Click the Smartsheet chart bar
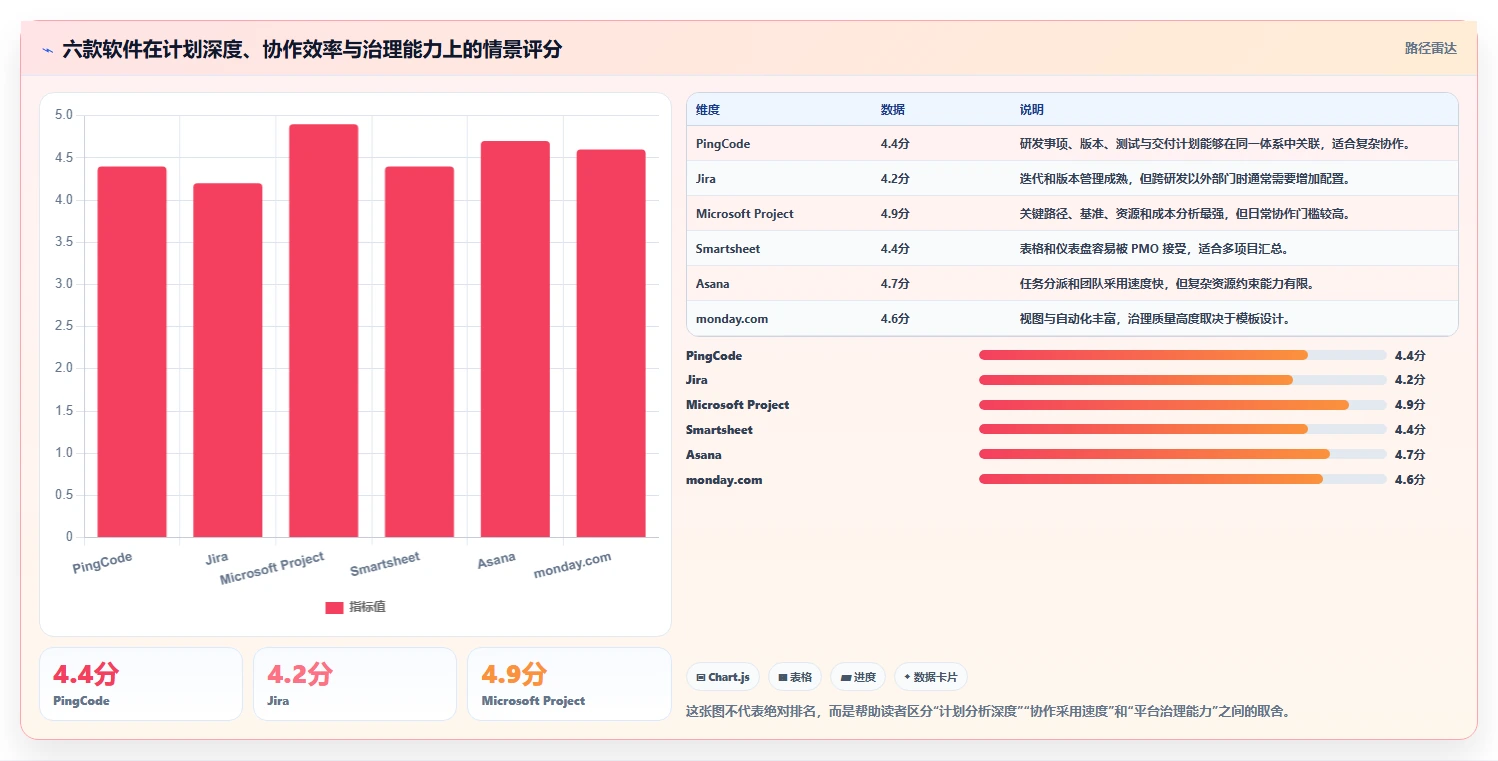Viewport: 1498px width, 761px height. (x=419, y=352)
